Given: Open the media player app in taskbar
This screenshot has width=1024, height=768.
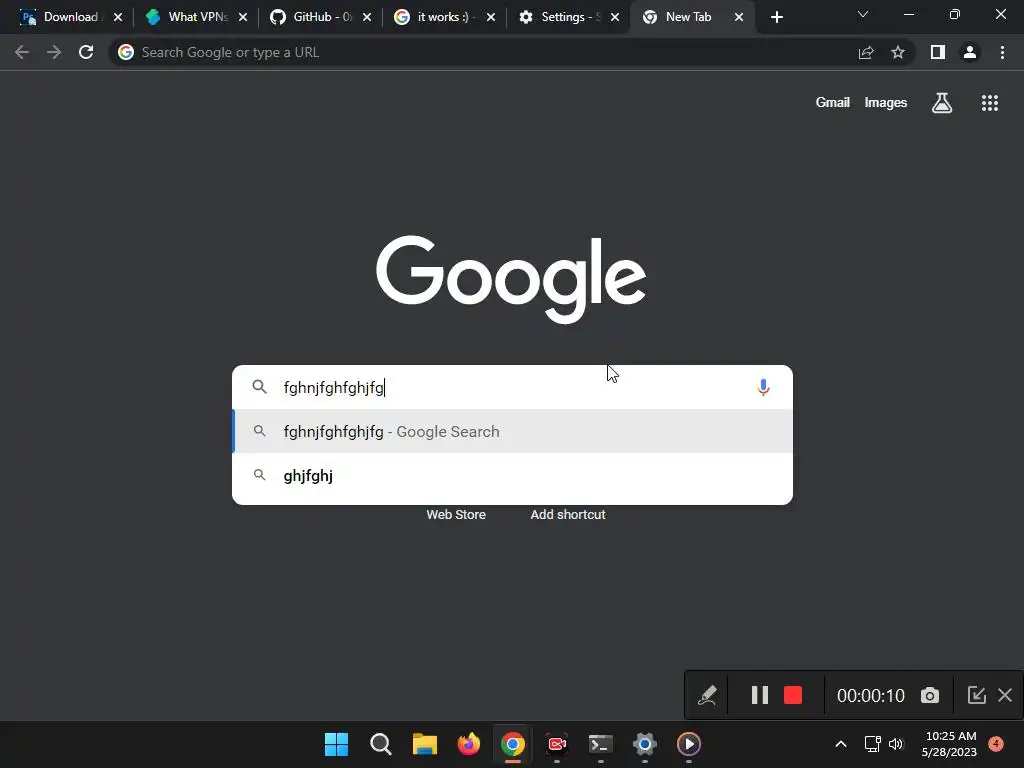Looking at the screenshot, I should [689, 744].
